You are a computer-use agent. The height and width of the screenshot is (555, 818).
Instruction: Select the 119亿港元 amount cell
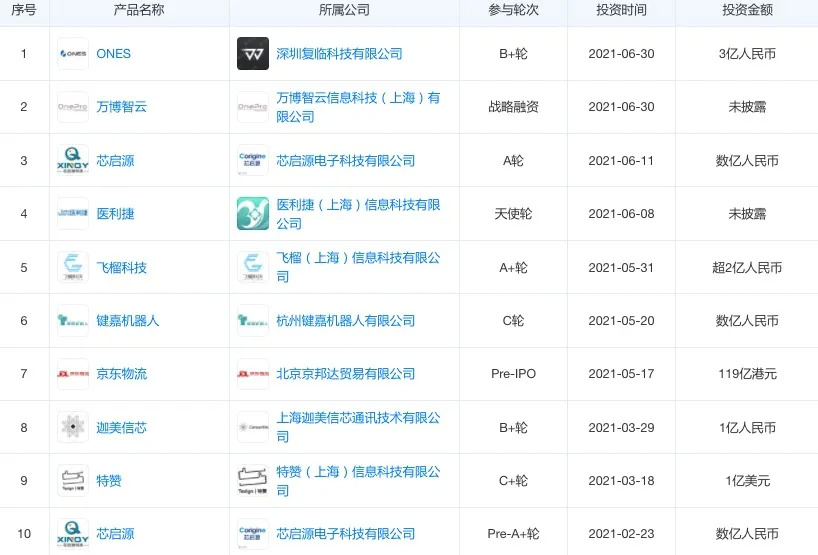pos(747,373)
